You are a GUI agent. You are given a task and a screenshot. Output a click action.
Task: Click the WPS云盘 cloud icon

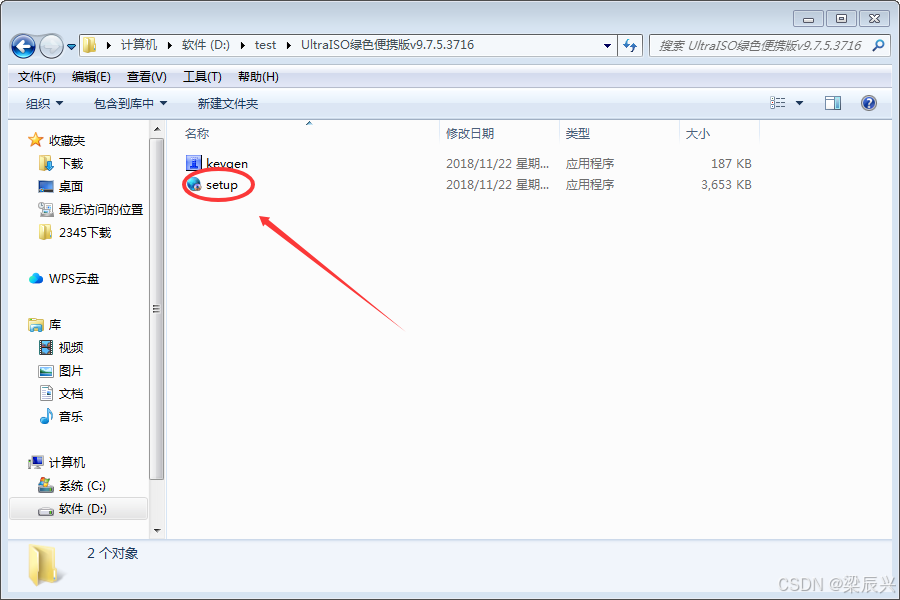click(36, 278)
